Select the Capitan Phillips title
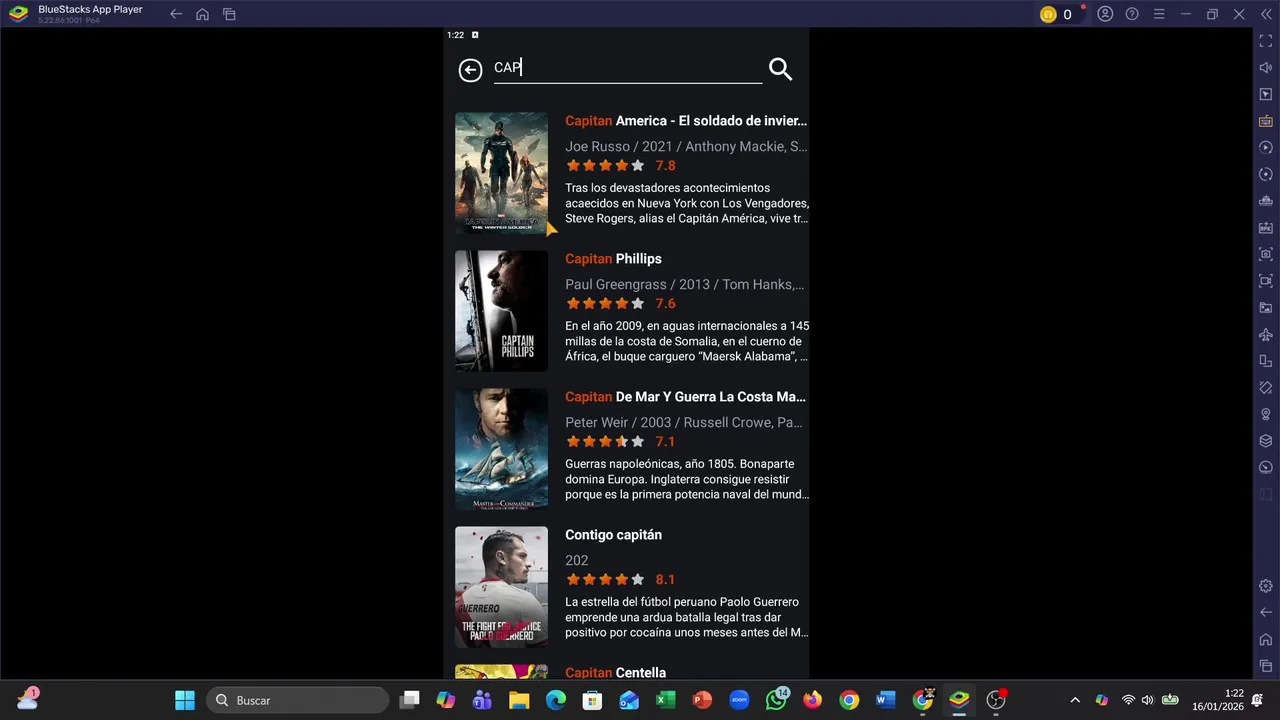Screen dimensions: 1280x720 (x=613, y=259)
